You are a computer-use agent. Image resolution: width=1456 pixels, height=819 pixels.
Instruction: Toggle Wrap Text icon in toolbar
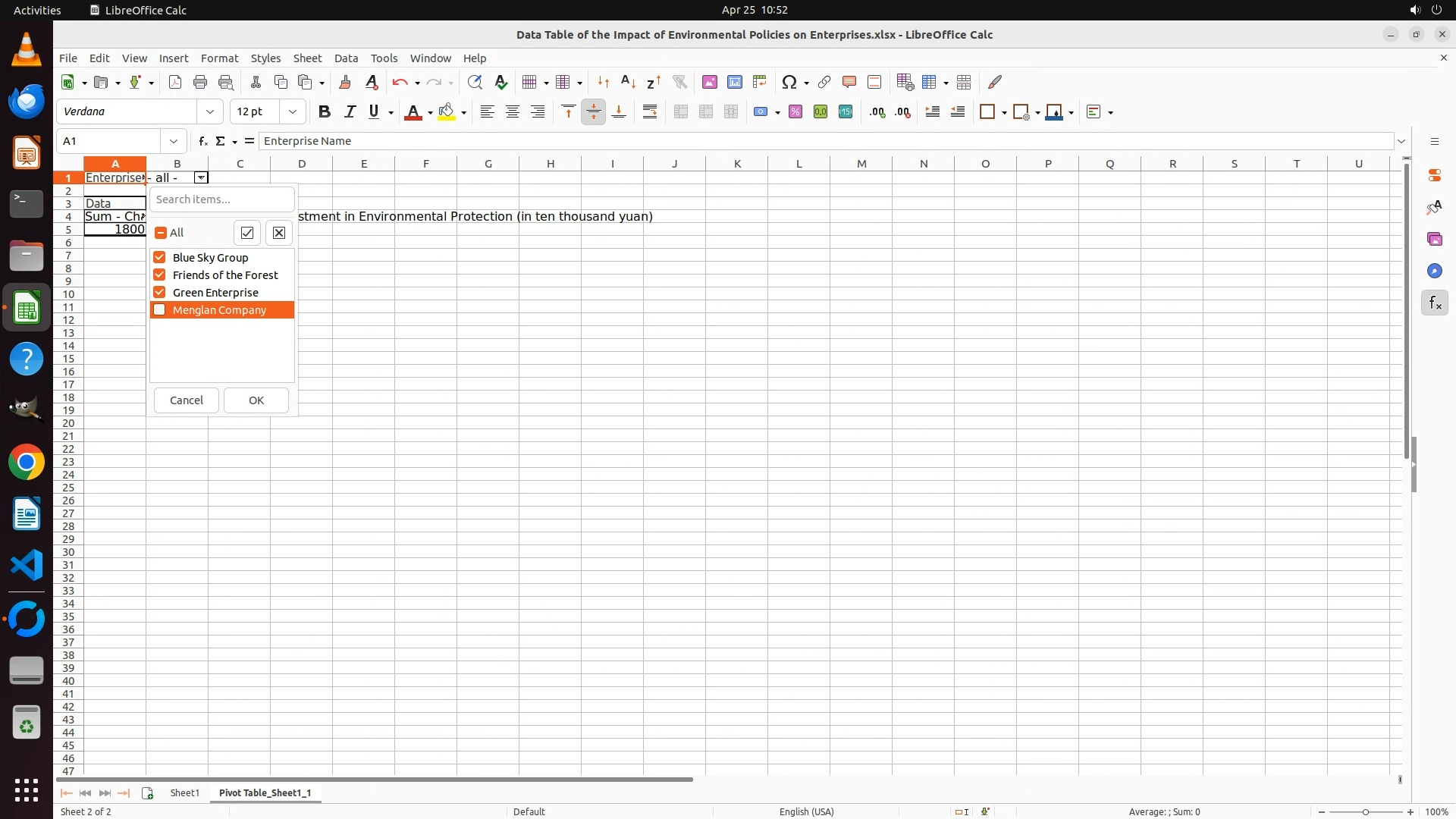point(650,112)
